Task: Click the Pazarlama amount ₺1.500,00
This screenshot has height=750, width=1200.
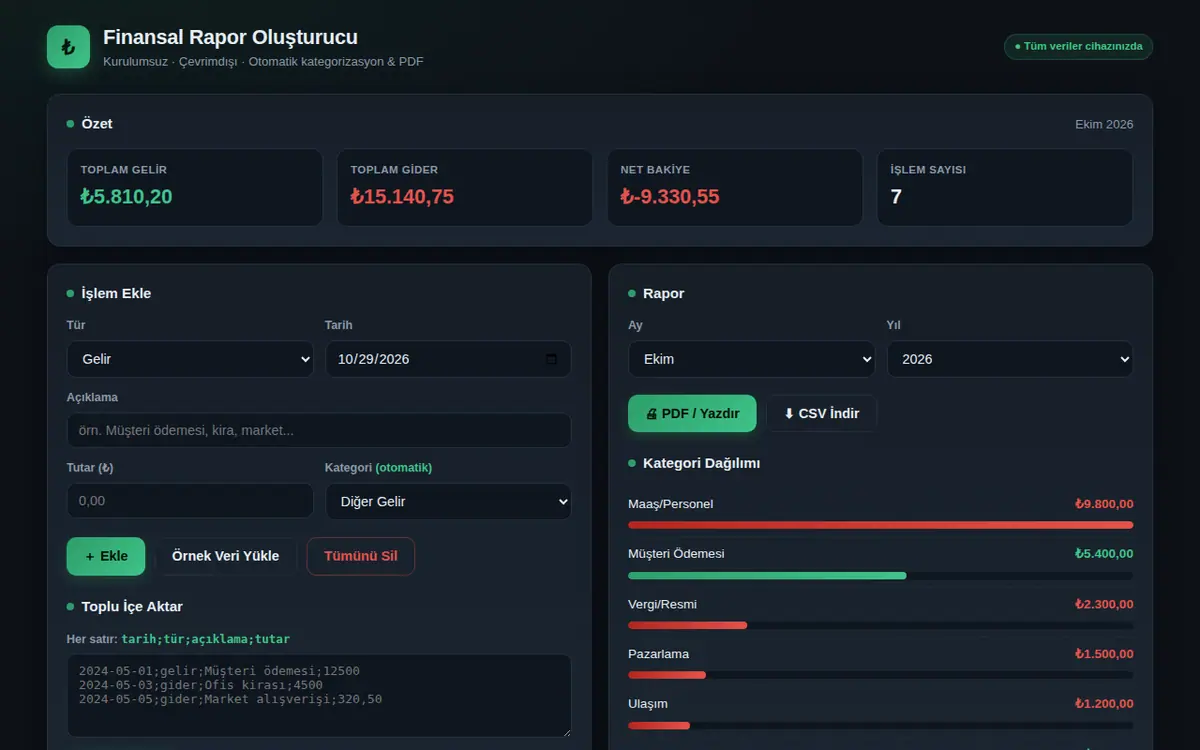Action: [x=1104, y=654]
